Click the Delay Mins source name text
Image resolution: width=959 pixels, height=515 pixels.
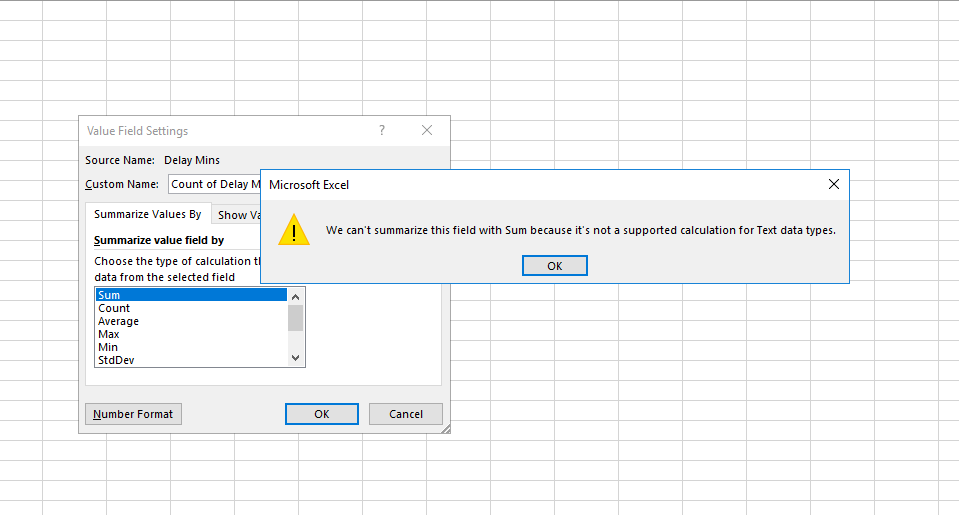pos(191,160)
